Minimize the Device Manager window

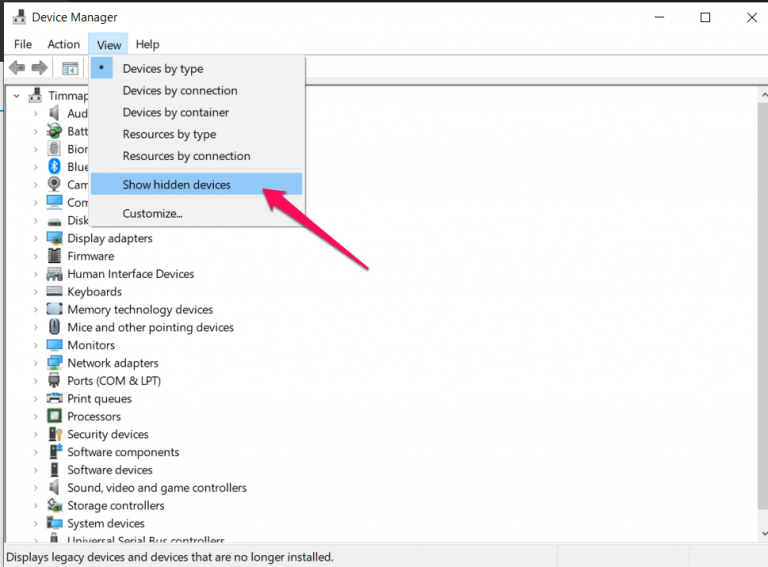[659, 18]
